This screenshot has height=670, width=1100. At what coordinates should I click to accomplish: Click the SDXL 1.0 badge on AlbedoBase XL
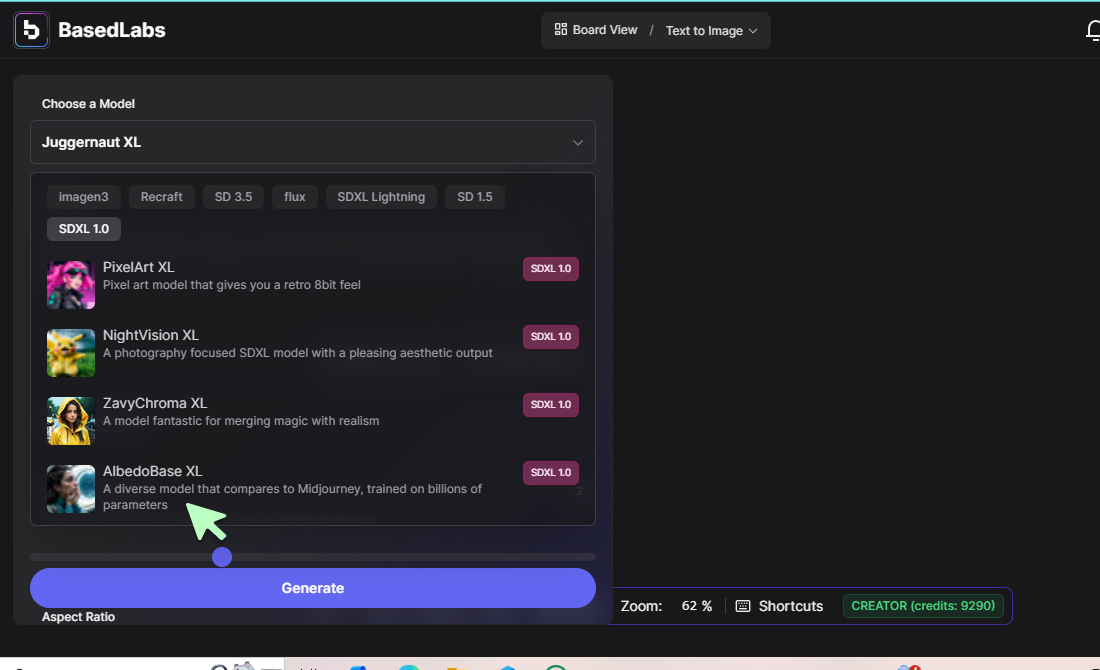pos(551,473)
